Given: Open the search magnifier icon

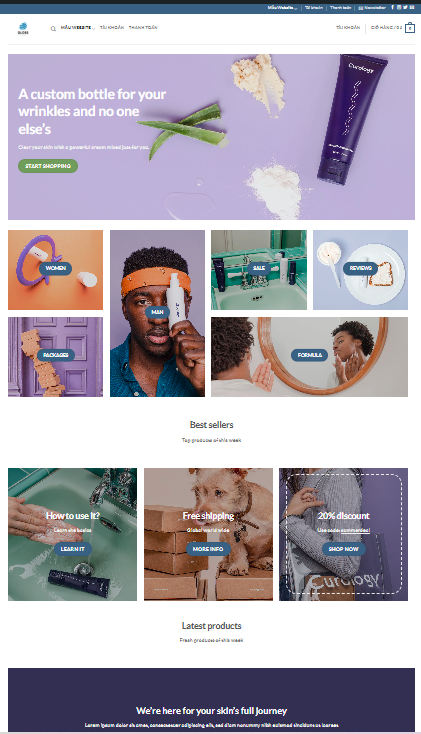Looking at the screenshot, I should point(53,29).
